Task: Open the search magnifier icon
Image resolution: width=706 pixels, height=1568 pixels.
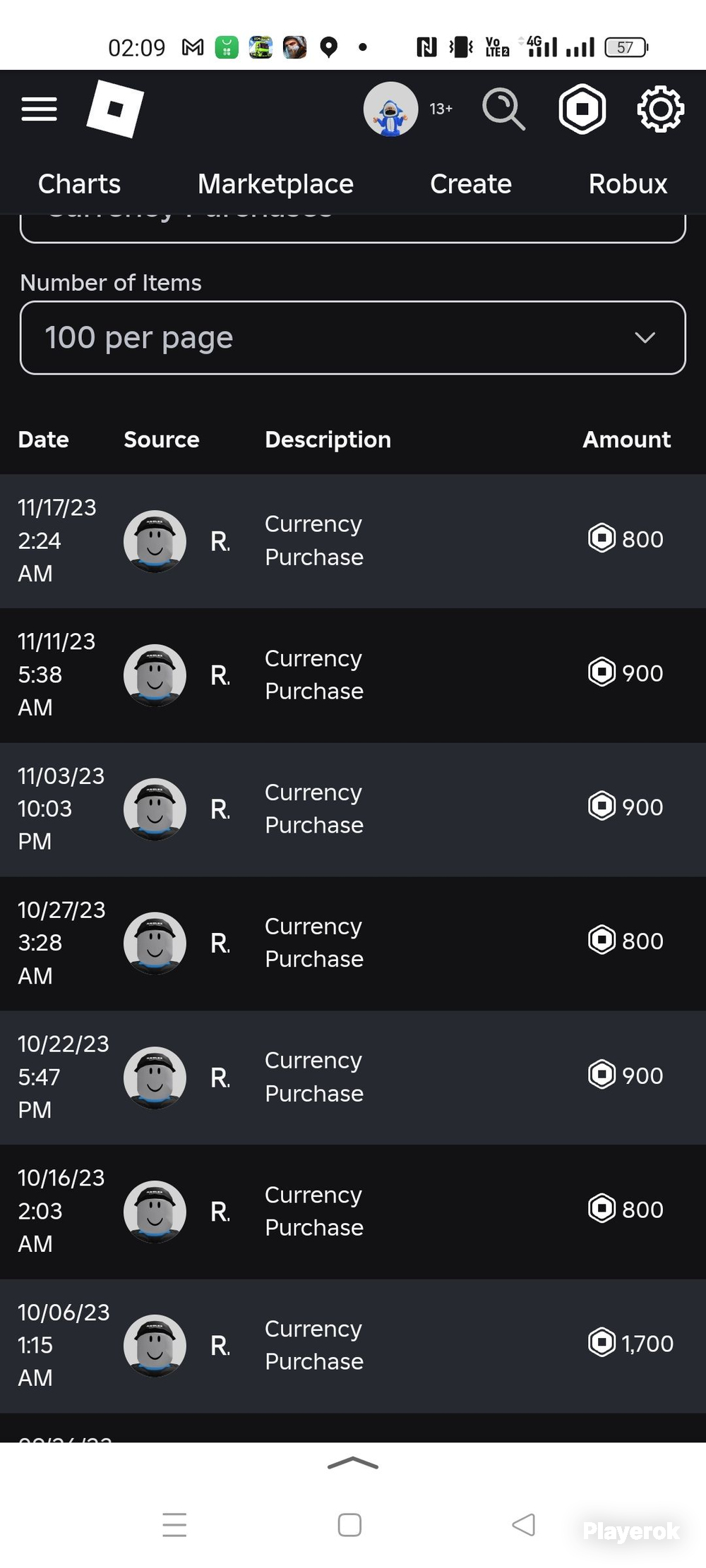Action: pyautogui.click(x=503, y=109)
